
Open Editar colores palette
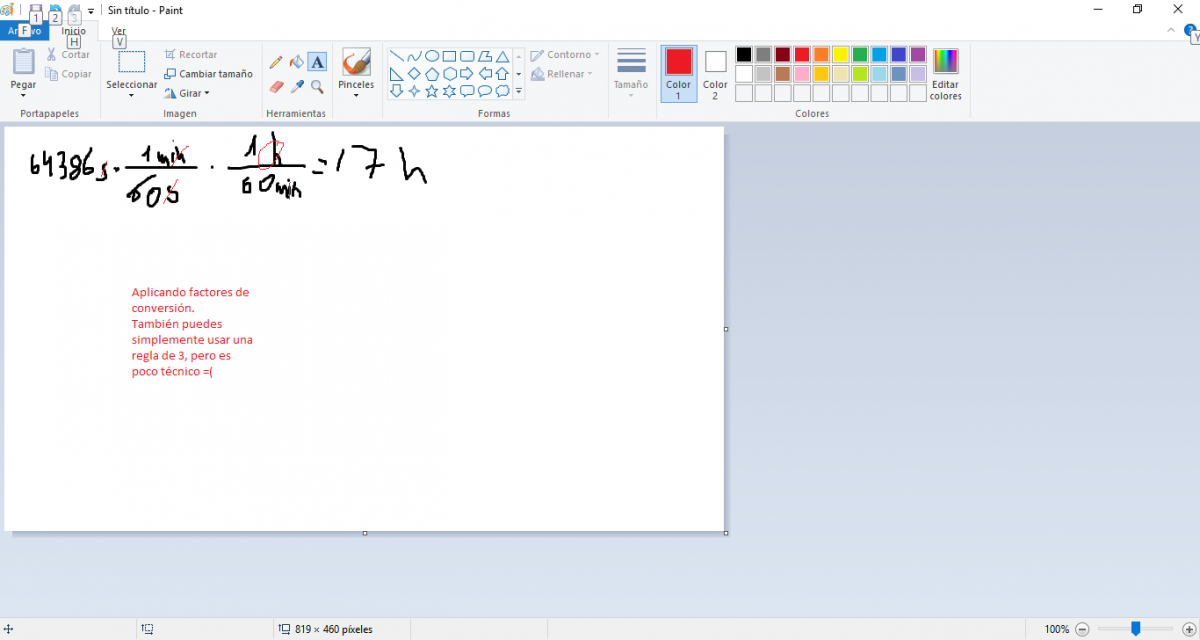[945, 74]
